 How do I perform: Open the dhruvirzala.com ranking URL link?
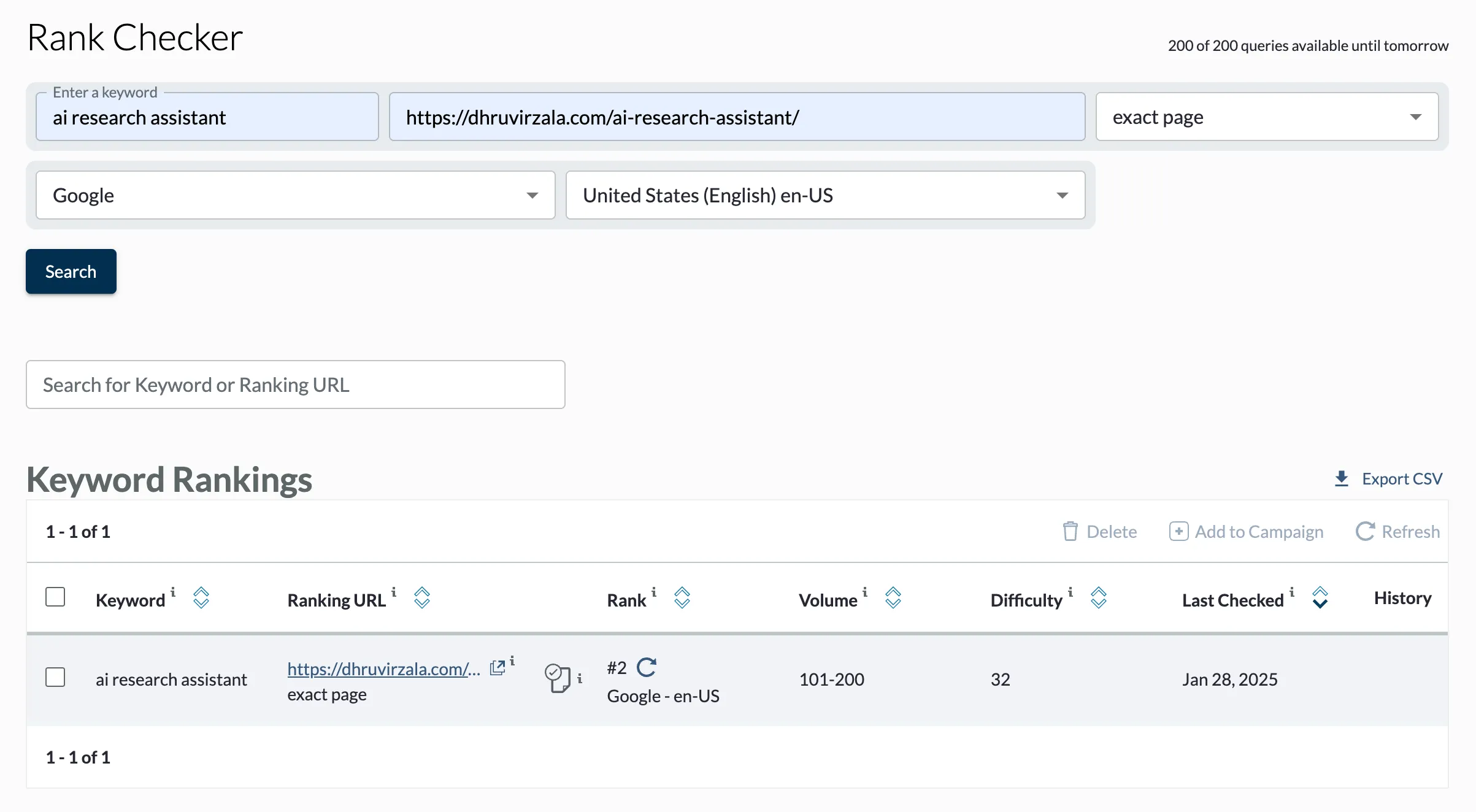click(383, 668)
